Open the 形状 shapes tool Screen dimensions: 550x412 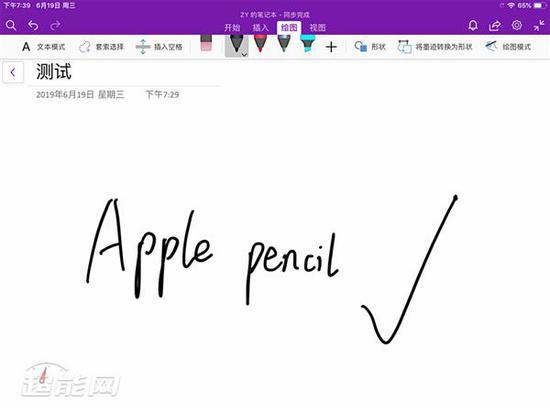click(370, 47)
